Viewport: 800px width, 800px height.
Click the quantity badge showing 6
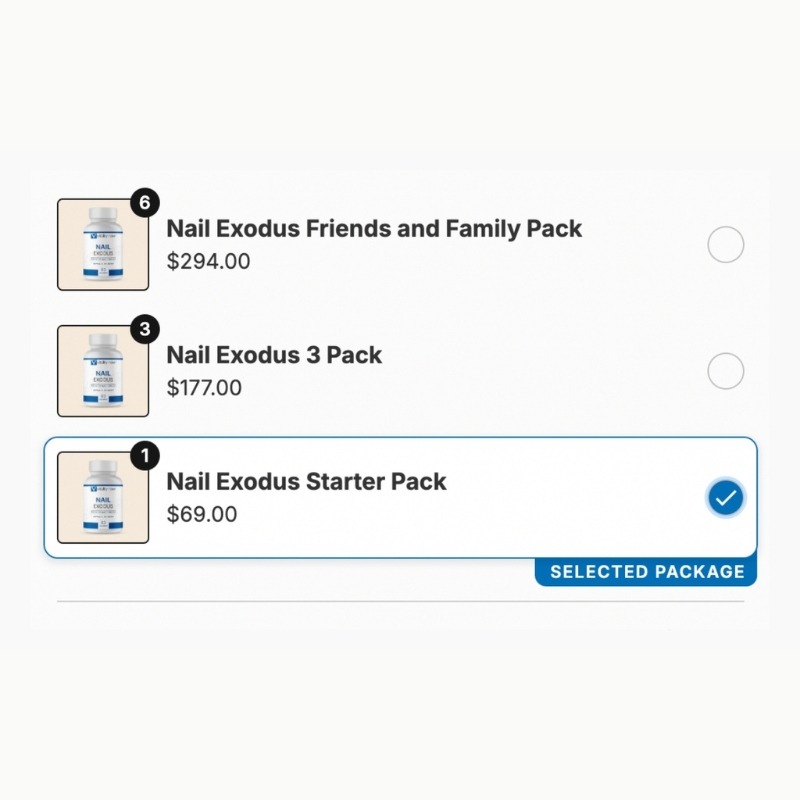coord(145,203)
